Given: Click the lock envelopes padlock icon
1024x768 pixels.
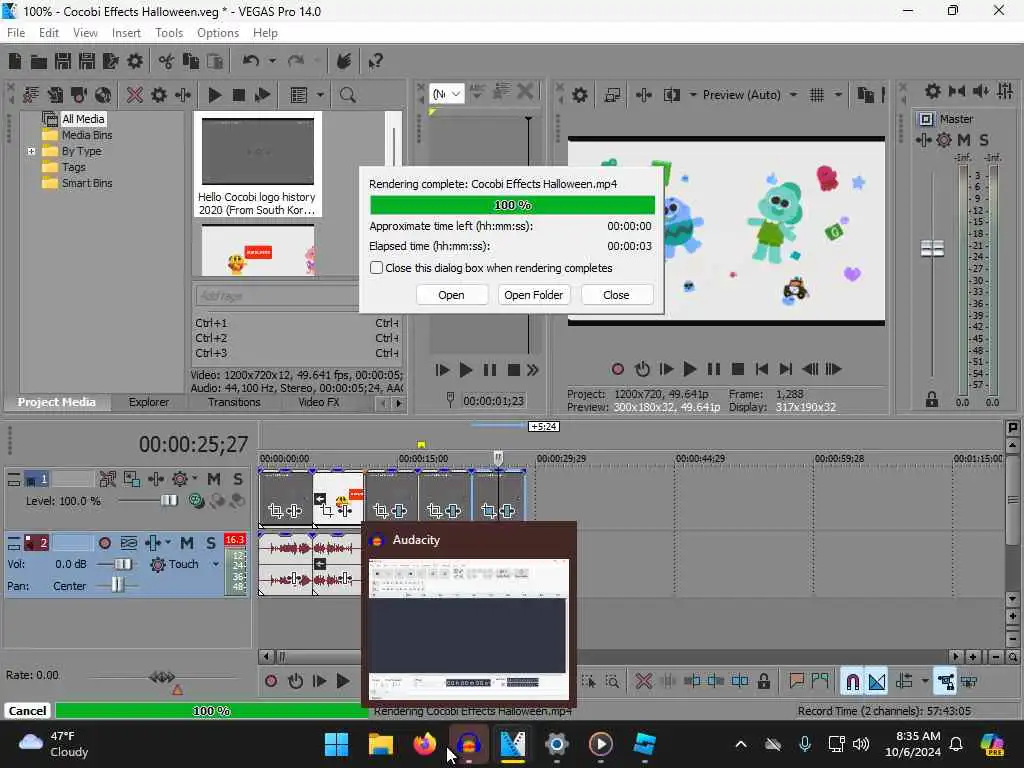Looking at the screenshot, I should point(763,681).
